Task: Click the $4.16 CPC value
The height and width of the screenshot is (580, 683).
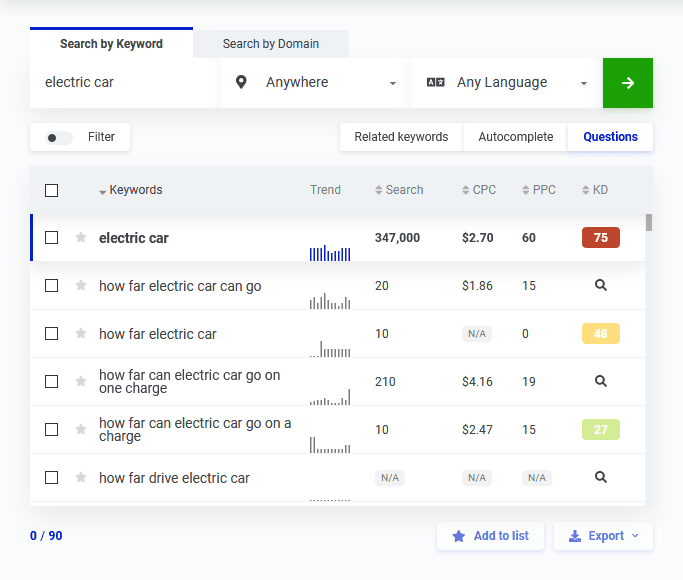Action: click(477, 382)
